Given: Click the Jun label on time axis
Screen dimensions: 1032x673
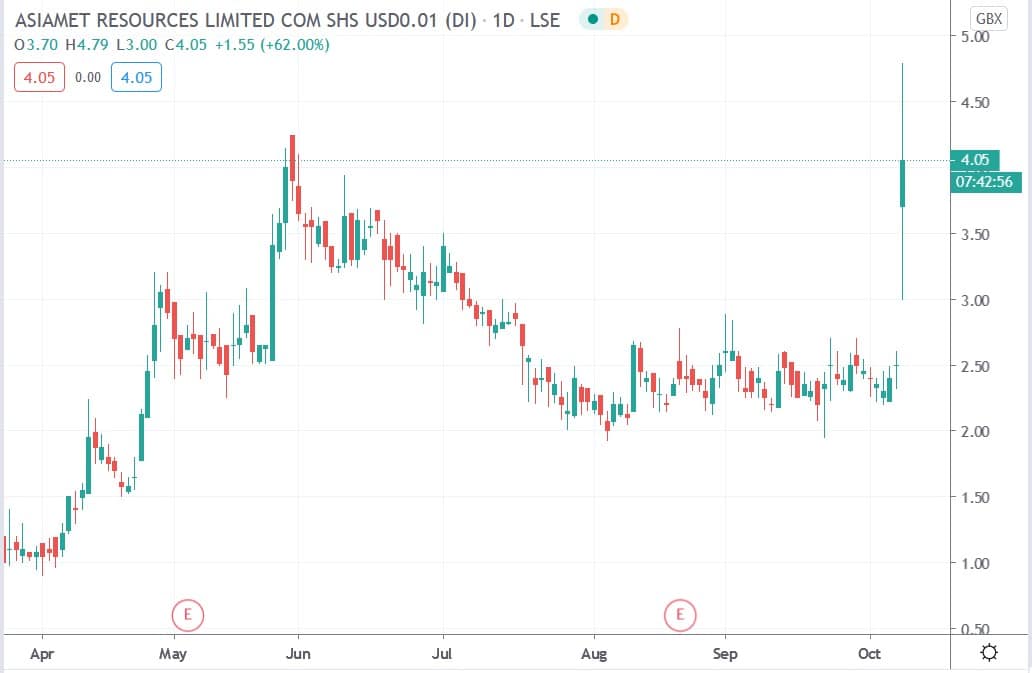Looking at the screenshot, I should tap(297, 654).
